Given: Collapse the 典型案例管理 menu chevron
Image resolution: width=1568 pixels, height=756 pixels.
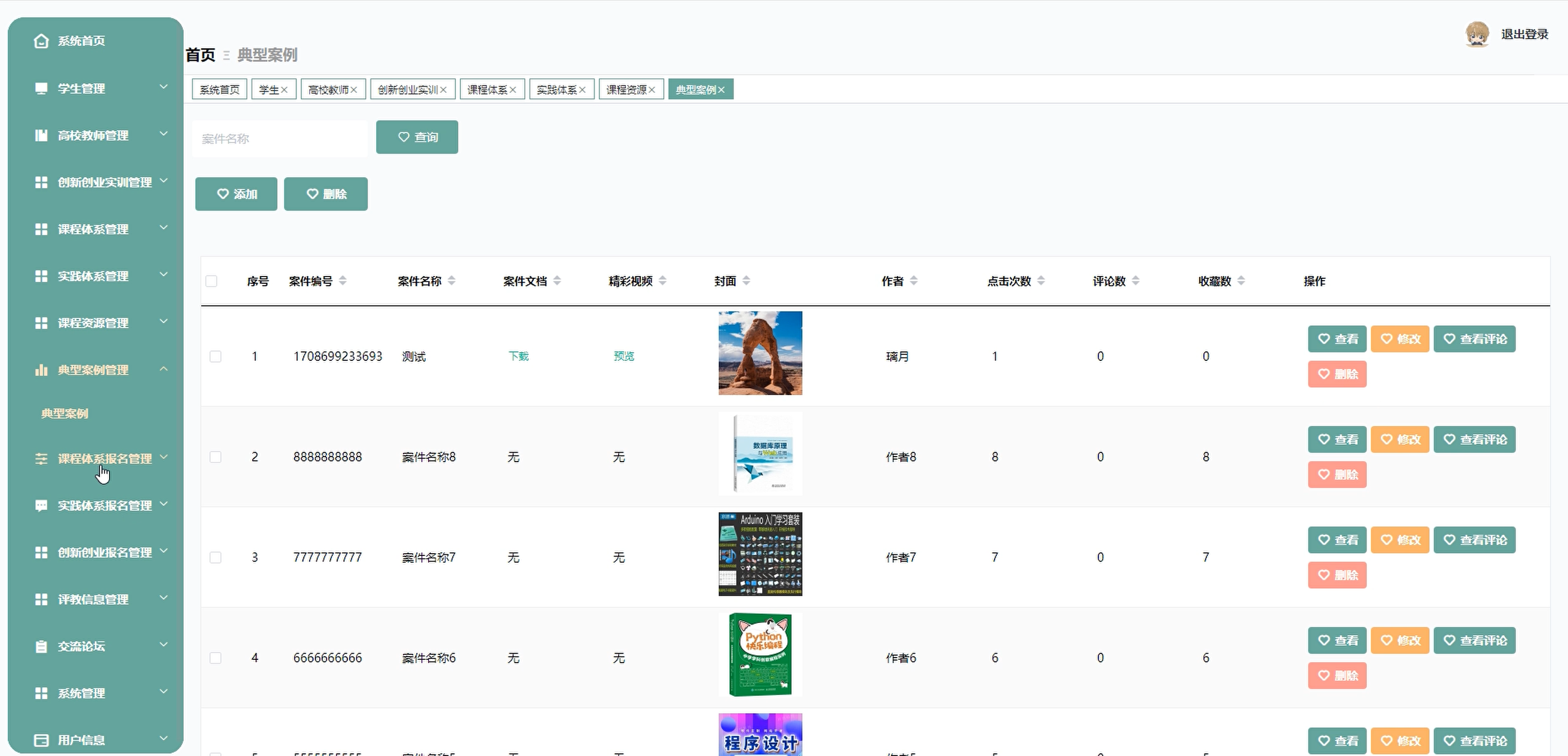Looking at the screenshot, I should click(x=163, y=369).
